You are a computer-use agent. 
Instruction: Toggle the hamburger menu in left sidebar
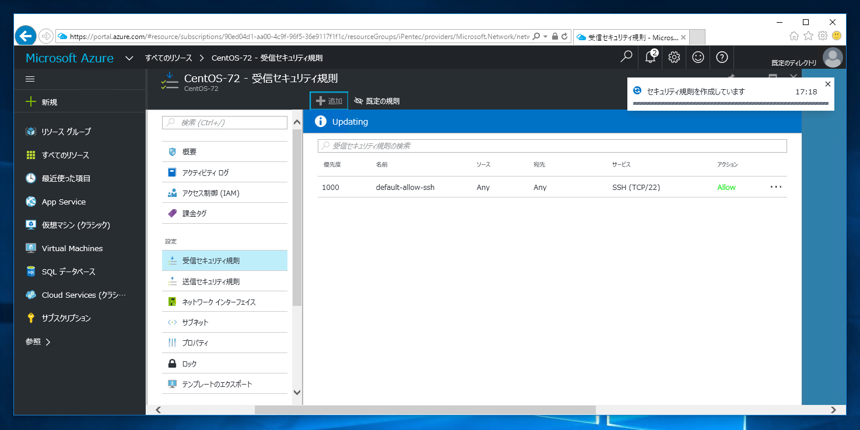pyautogui.click(x=30, y=79)
